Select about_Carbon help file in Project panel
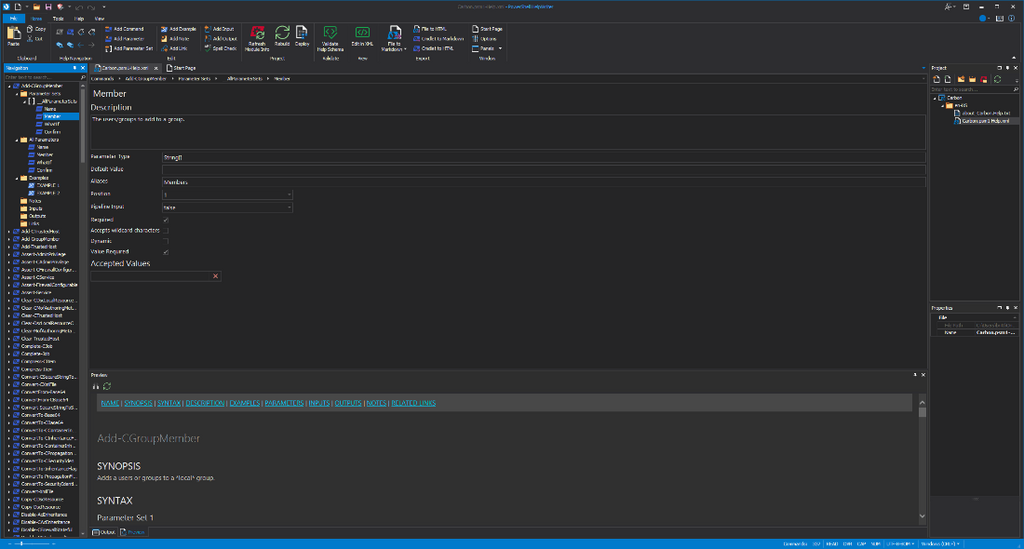 click(982, 113)
